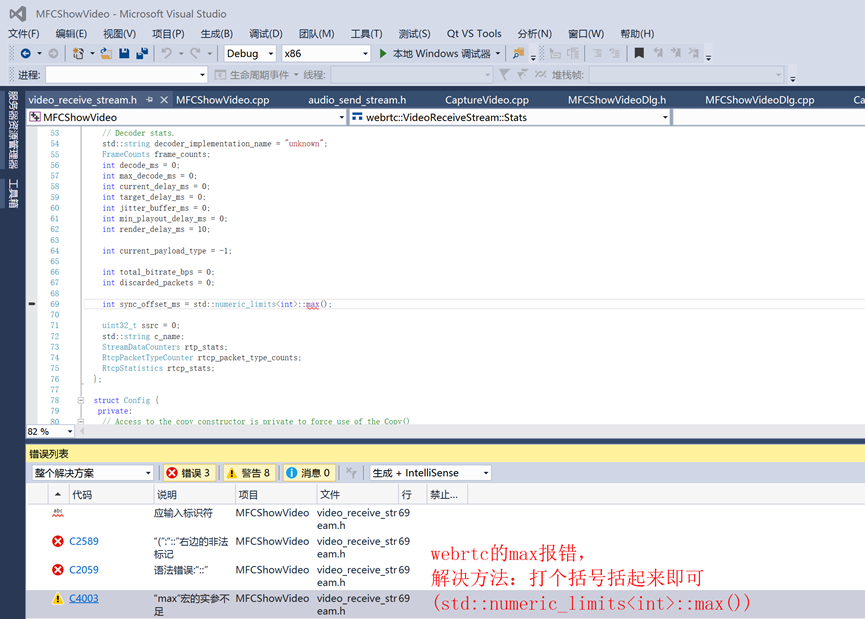
Task: Toggle the 警告 8 warnings filter
Action: (248, 473)
